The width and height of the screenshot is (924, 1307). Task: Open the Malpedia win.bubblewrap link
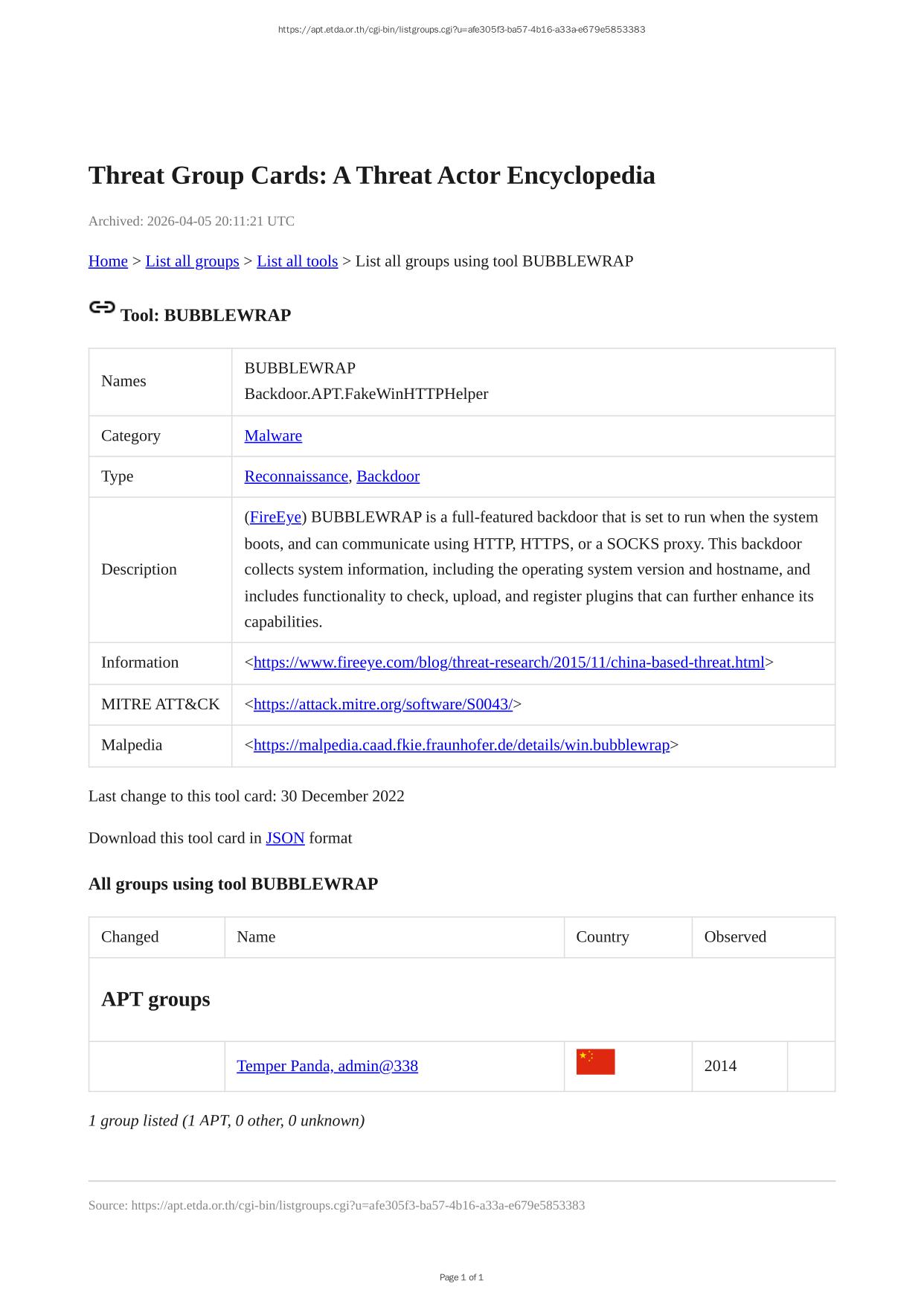point(461,745)
